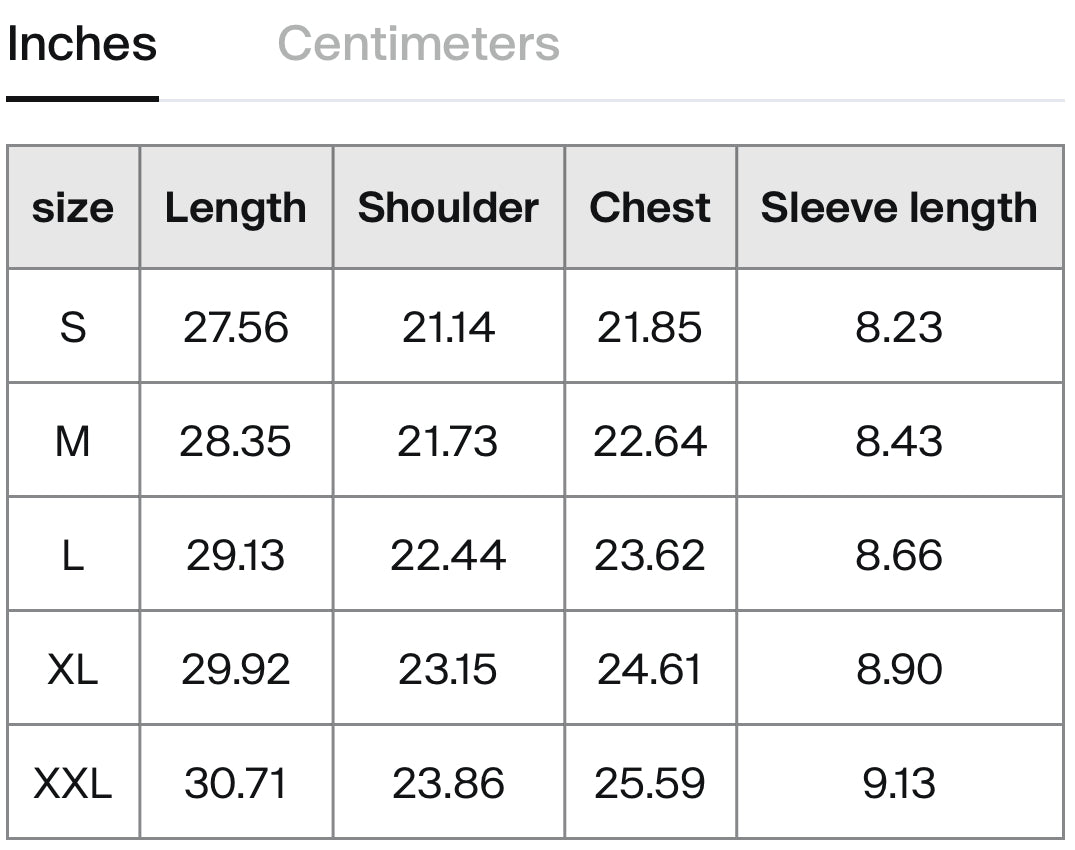Image resolution: width=1075 pixels, height=850 pixels.
Task: Click the 21.73 shoulder value for M
Action: pyautogui.click(x=448, y=441)
